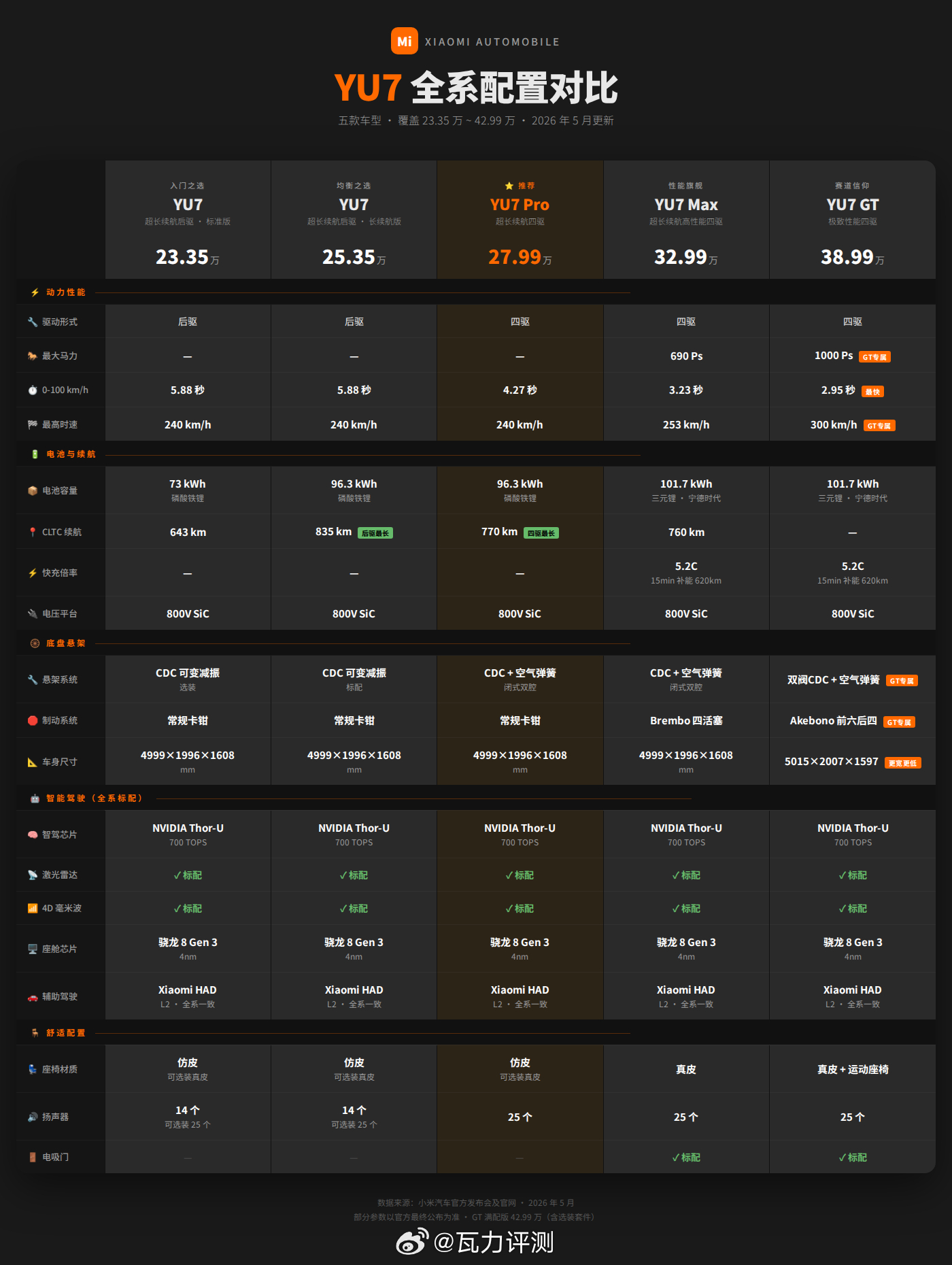Screen dimensions: 952x1265
Task: Click the 38.99 万 price
Action: click(x=853, y=257)
